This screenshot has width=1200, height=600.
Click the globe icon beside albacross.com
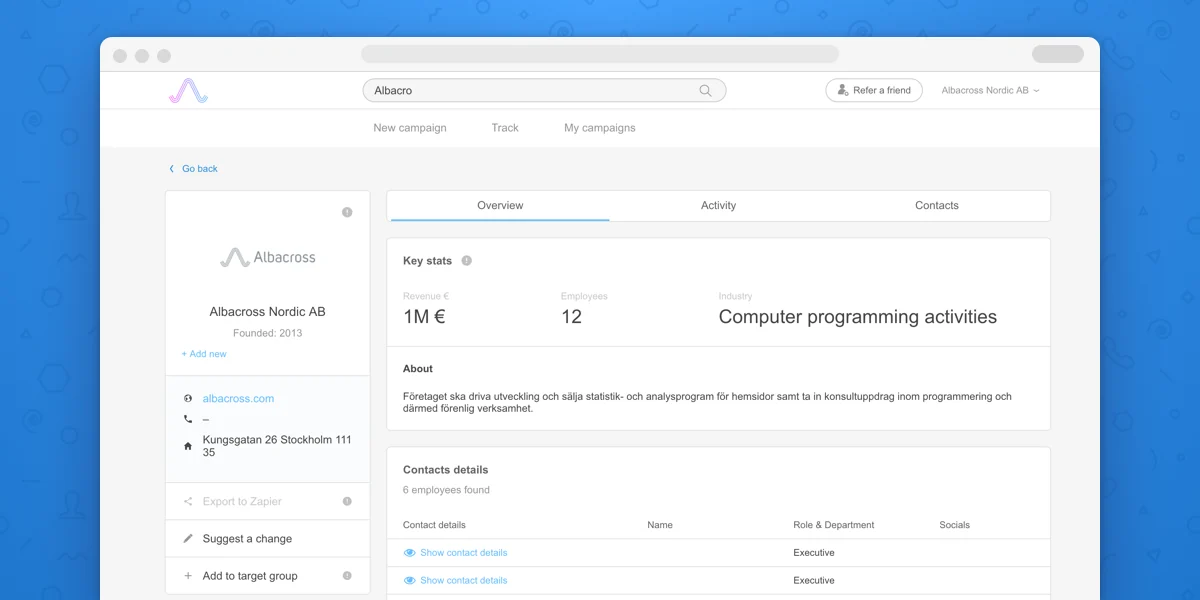[188, 399]
